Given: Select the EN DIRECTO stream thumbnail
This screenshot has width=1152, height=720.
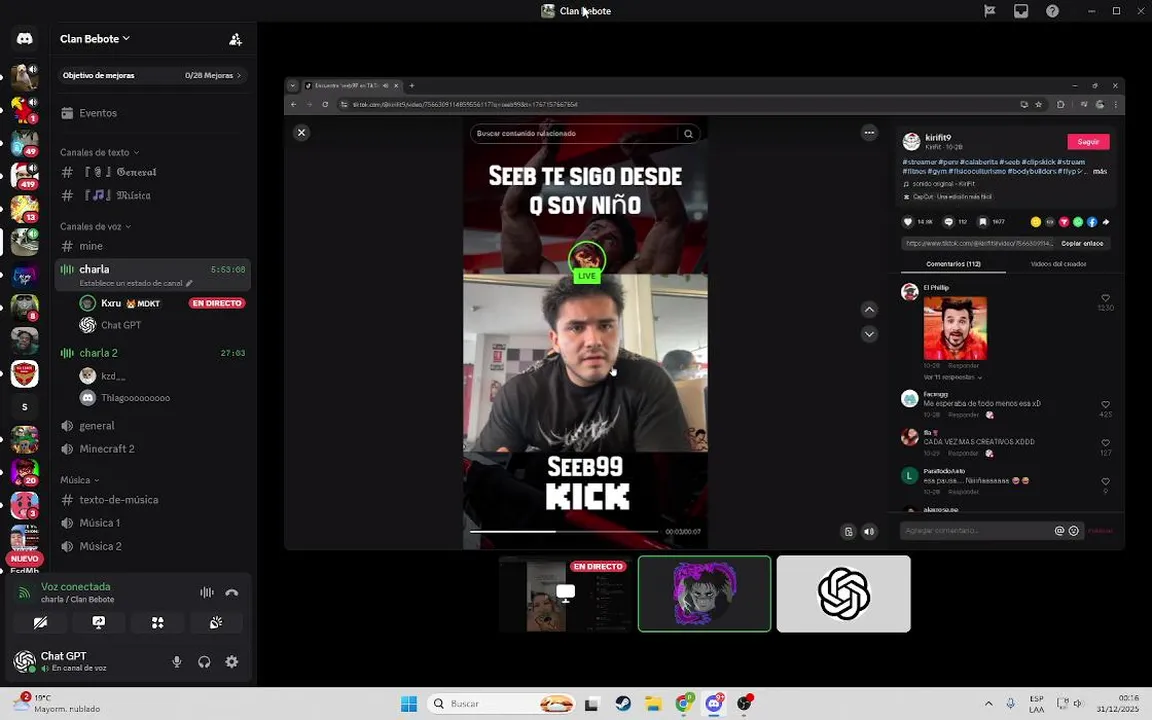Looking at the screenshot, I should click(x=565, y=594).
